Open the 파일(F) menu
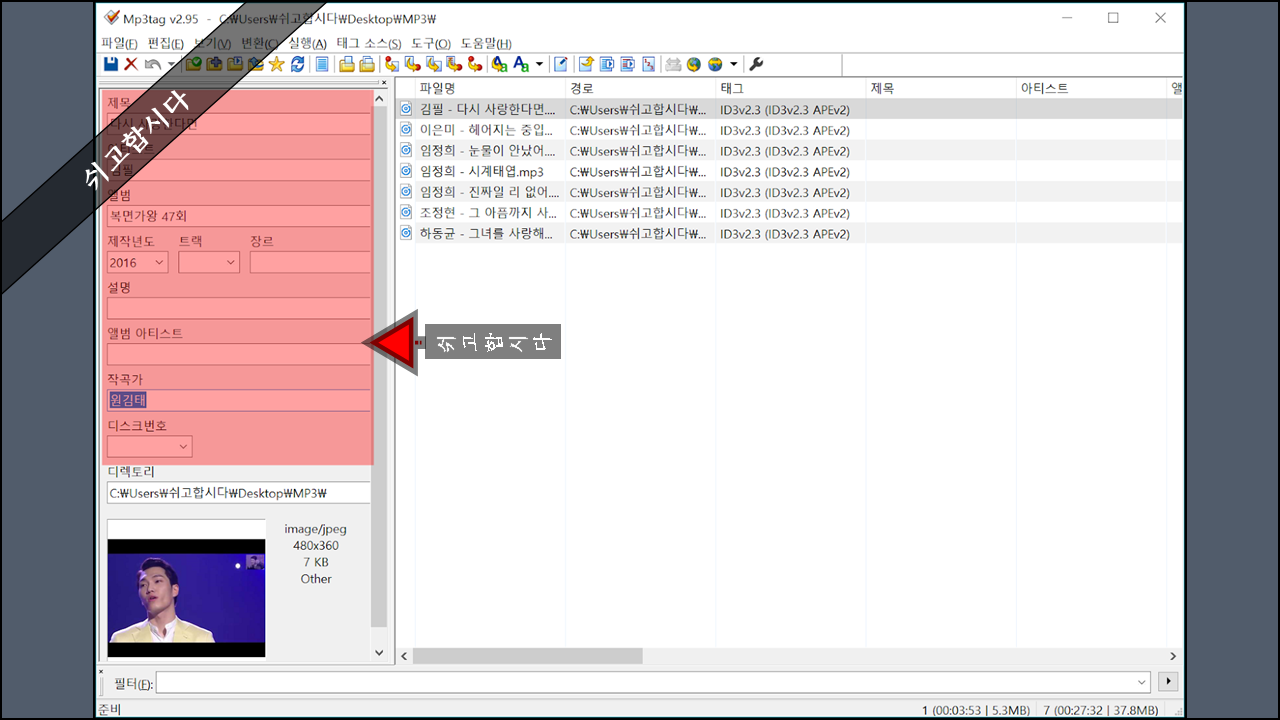The height and width of the screenshot is (720, 1280). pos(119,43)
